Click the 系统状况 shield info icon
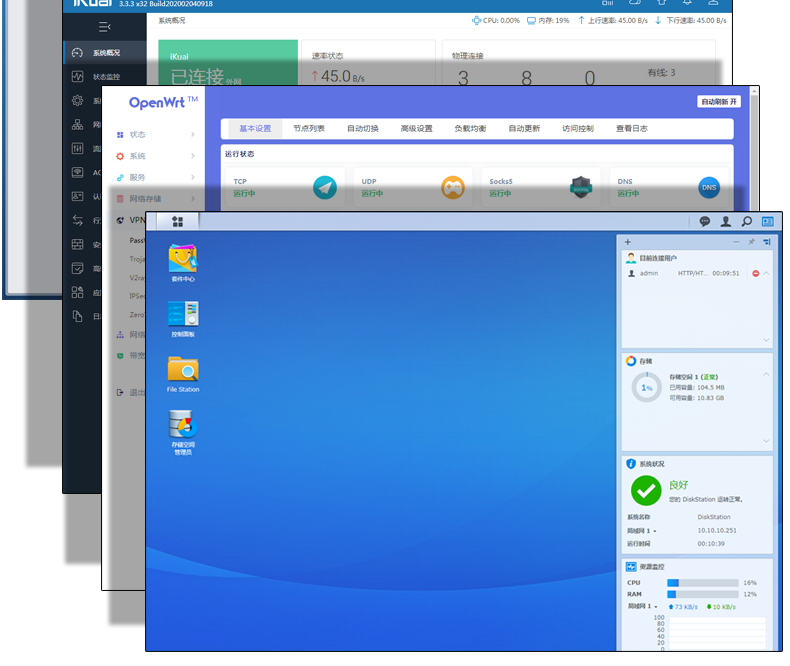Viewport: 790px width, 666px height. coord(631,463)
